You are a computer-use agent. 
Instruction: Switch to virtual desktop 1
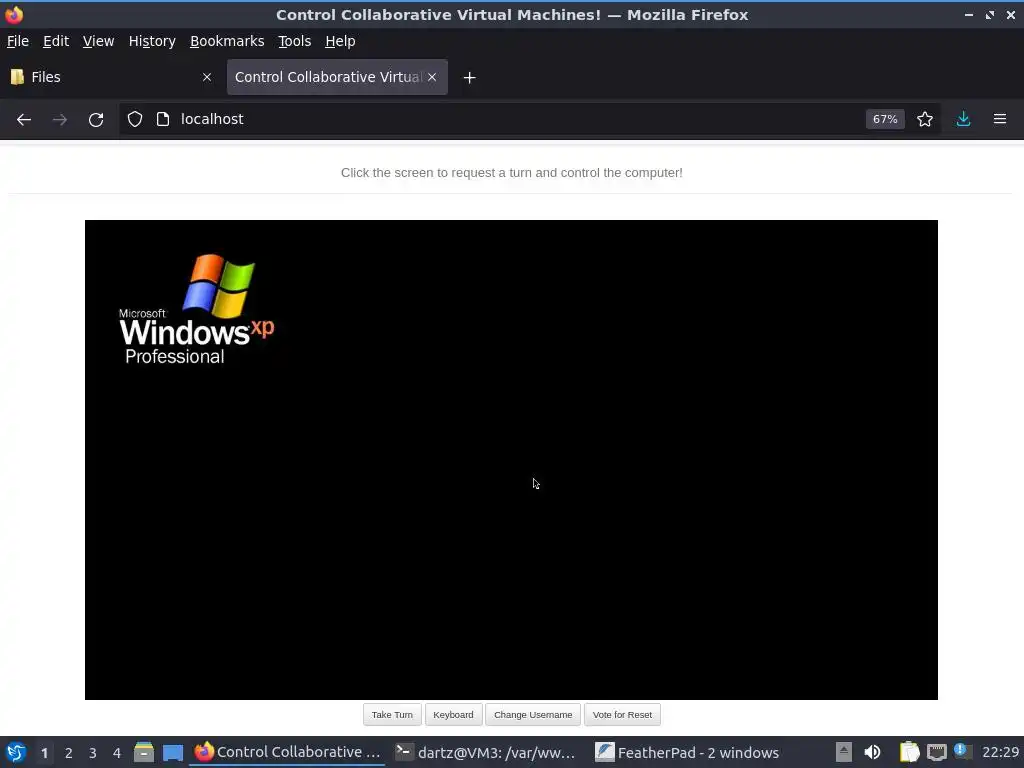click(x=44, y=753)
